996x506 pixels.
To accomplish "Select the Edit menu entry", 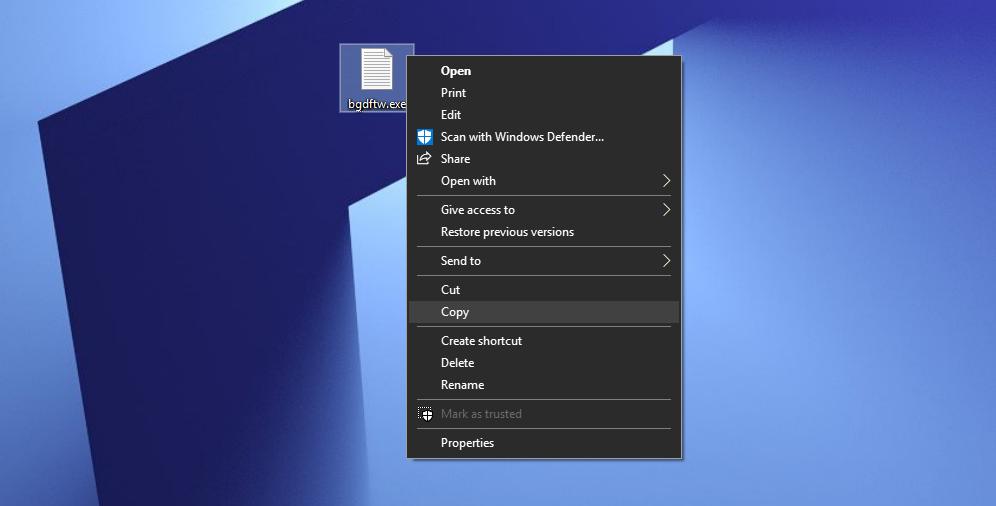I will [x=544, y=115].
